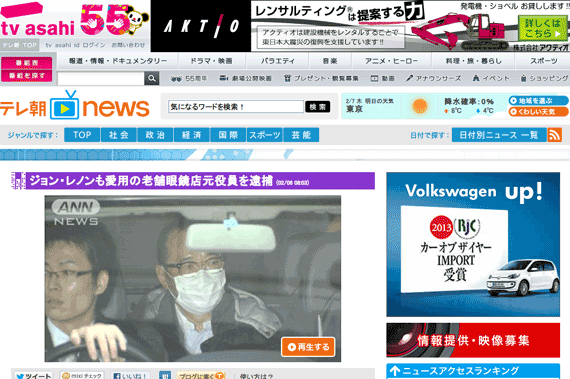Select the 経済 genre tab
Screen dimensions: 570x379
[x=192, y=135]
